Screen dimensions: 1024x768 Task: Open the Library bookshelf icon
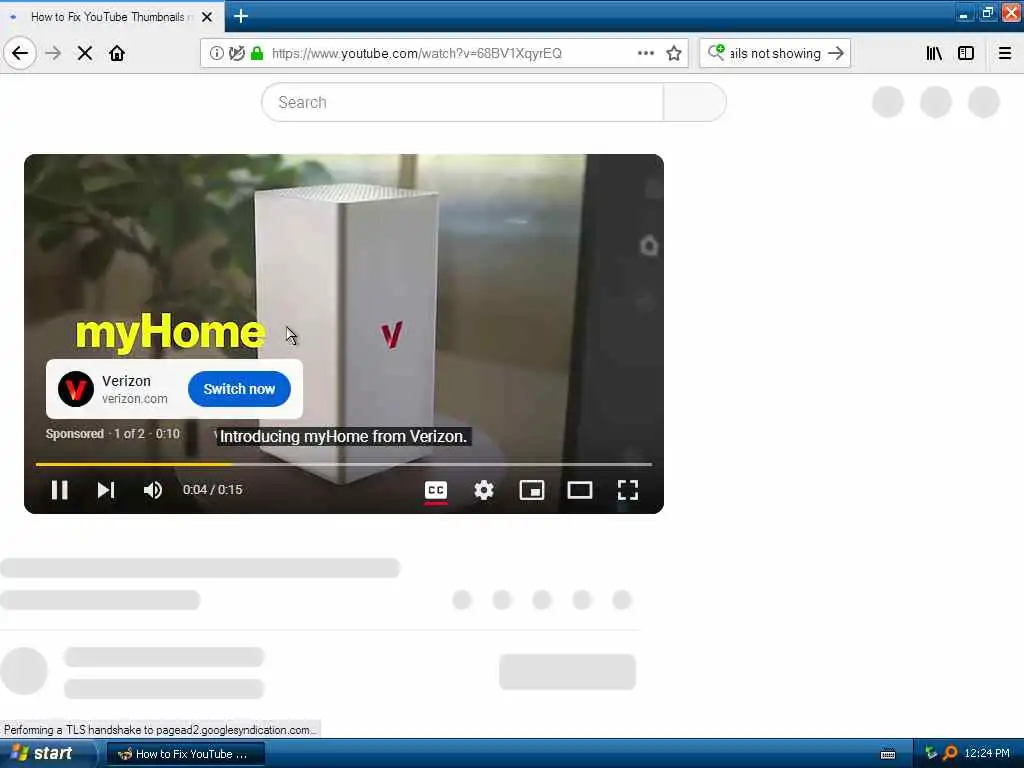coord(934,53)
